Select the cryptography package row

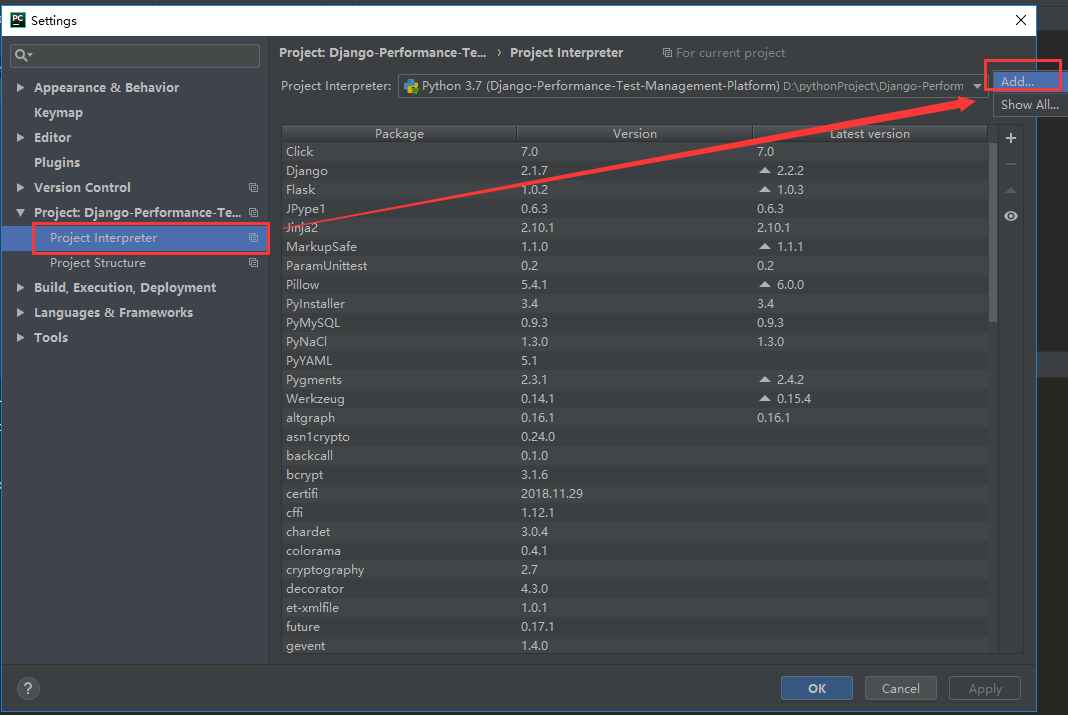(x=635, y=570)
